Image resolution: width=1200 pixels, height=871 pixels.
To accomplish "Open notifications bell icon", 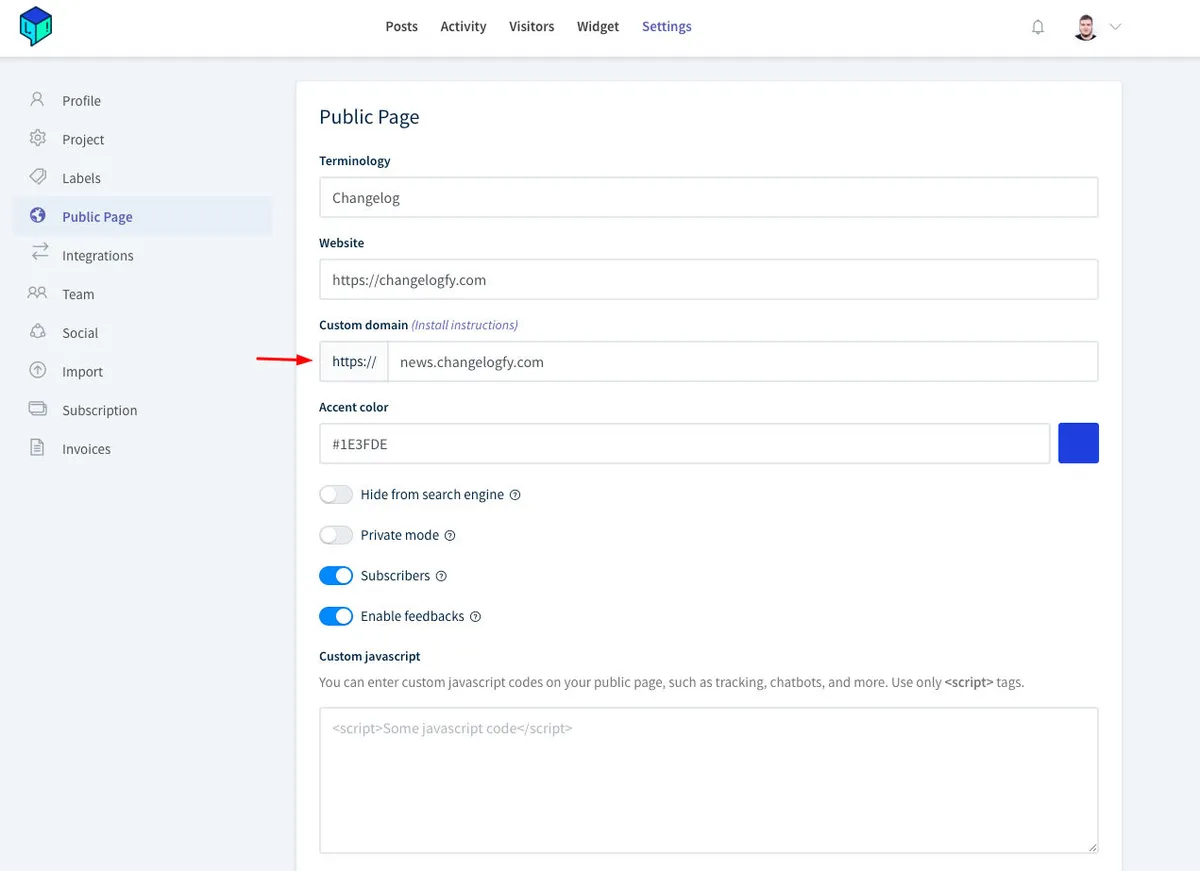I will 1038,27.
